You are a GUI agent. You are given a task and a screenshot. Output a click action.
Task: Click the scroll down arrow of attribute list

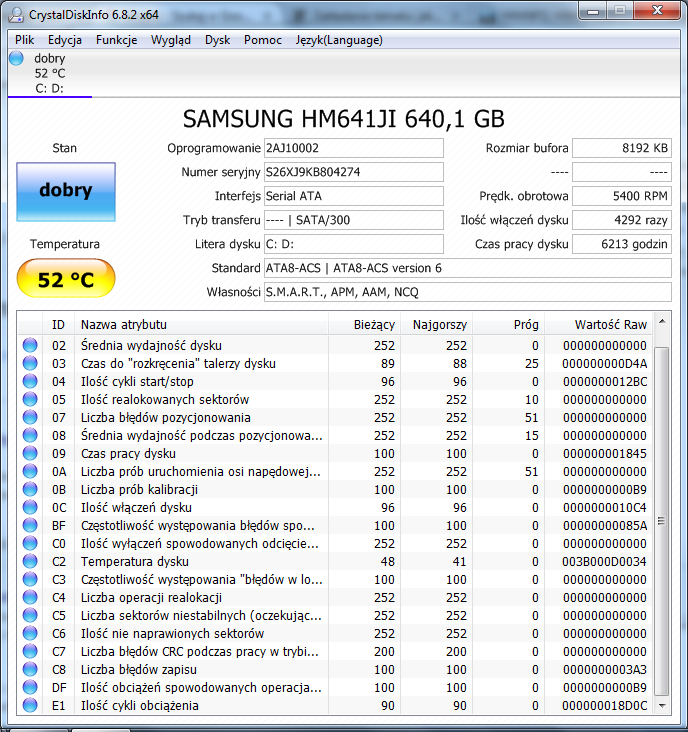click(x=662, y=705)
